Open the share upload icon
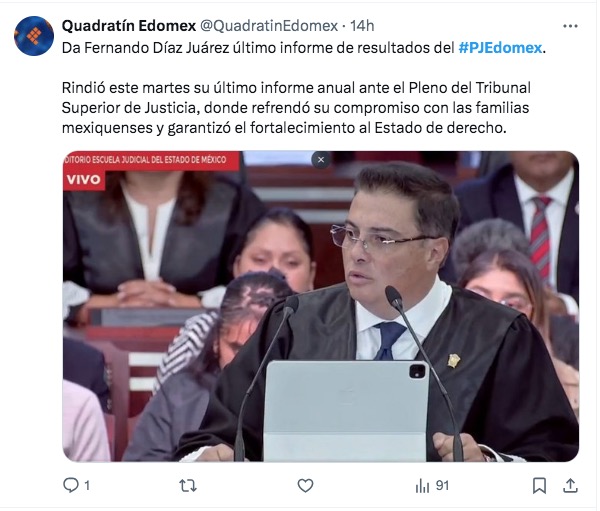This screenshot has width=600, height=511. 570,485
